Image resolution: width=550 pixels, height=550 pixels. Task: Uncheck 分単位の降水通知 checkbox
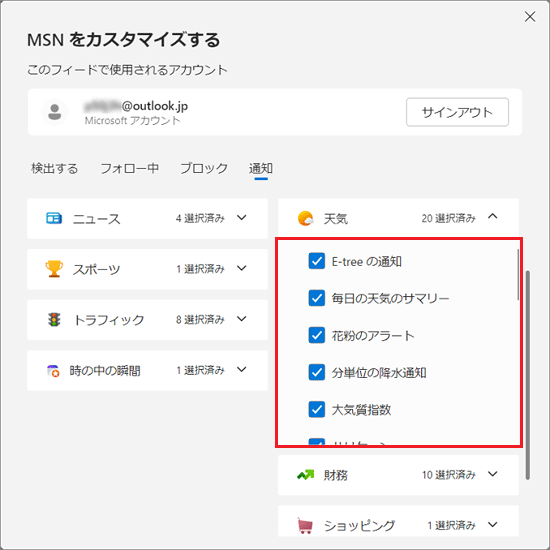coord(316,372)
